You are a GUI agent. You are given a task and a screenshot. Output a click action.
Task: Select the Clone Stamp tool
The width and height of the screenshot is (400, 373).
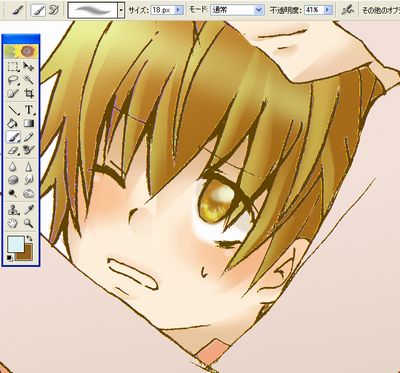[x=13, y=210]
